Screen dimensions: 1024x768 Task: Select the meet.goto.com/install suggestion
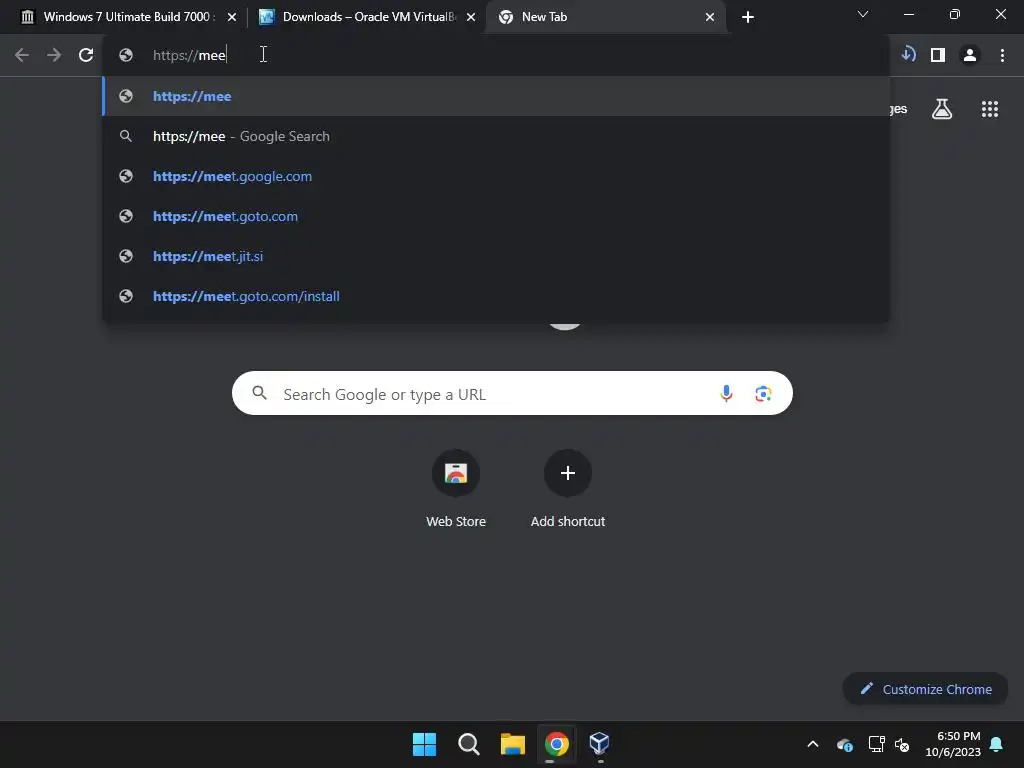(x=496, y=296)
